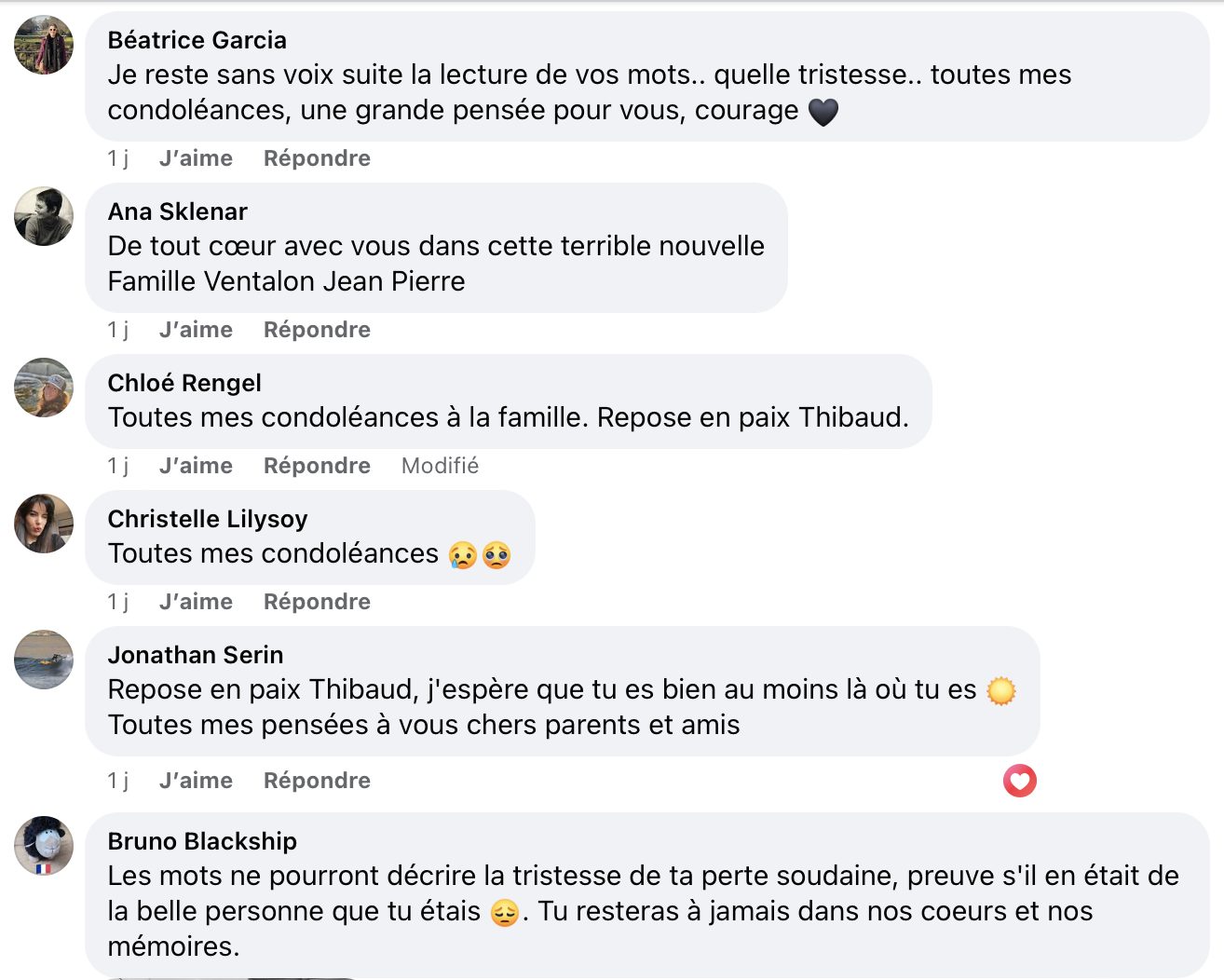
Task: Like Béatrice Garcia's comment with J'aime
Action: coord(196,158)
